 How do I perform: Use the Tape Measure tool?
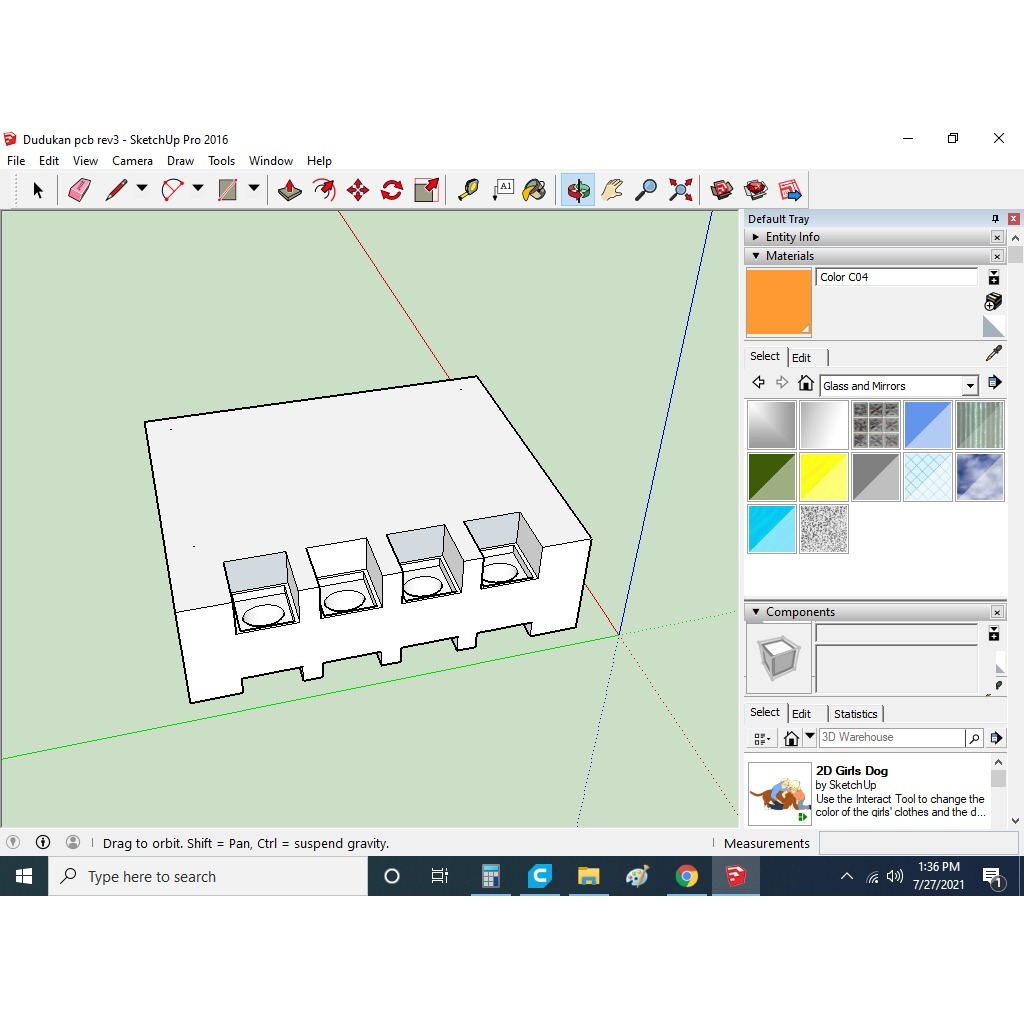pyautogui.click(x=467, y=189)
